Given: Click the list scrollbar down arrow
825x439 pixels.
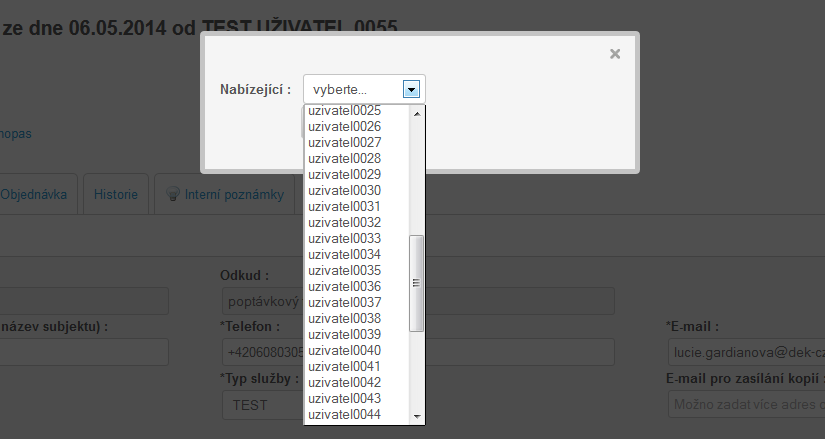Looking at the screenshot, I should coord(417,416).
